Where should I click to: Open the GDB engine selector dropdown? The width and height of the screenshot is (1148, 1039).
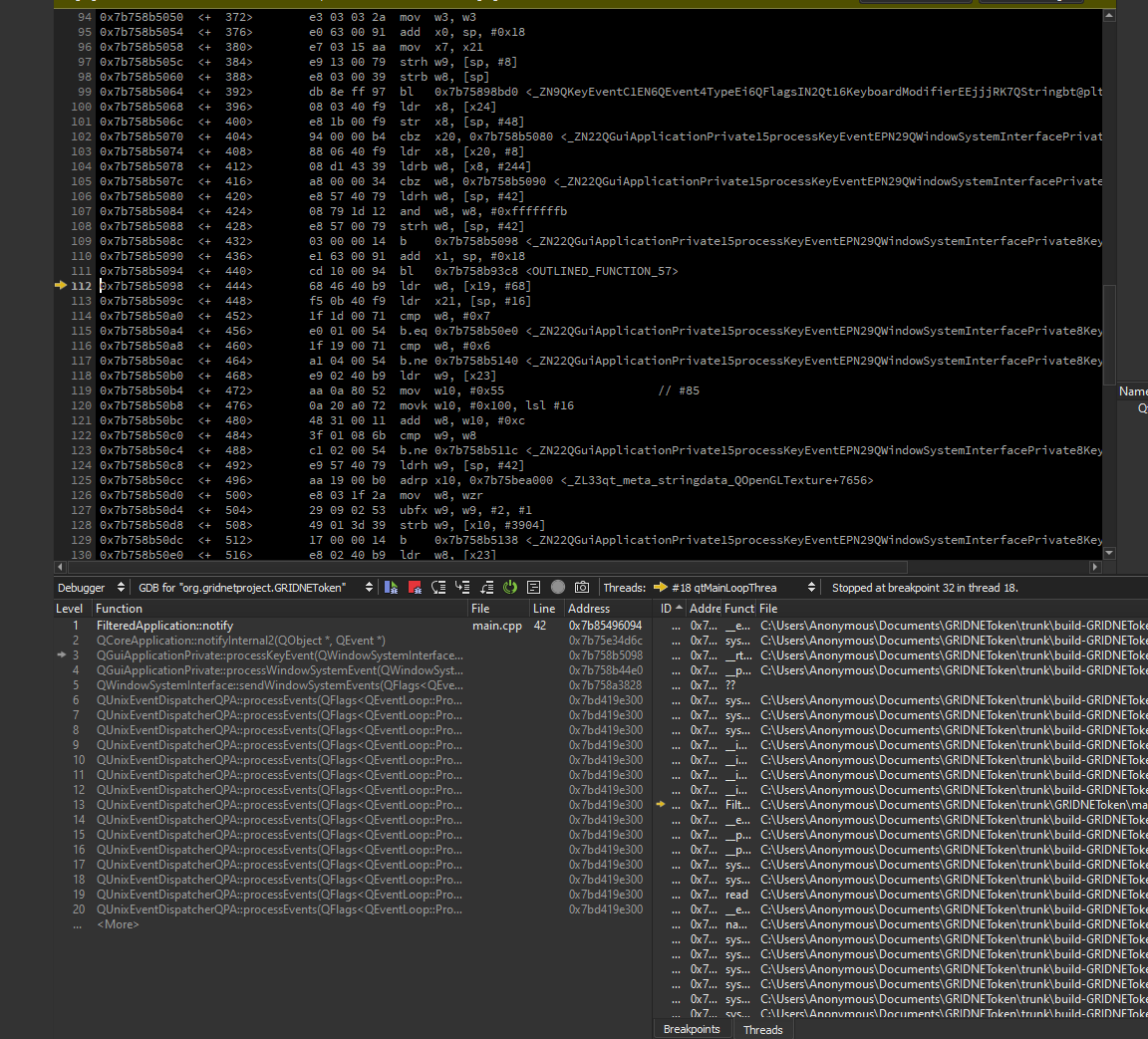(x=255, y=588)
